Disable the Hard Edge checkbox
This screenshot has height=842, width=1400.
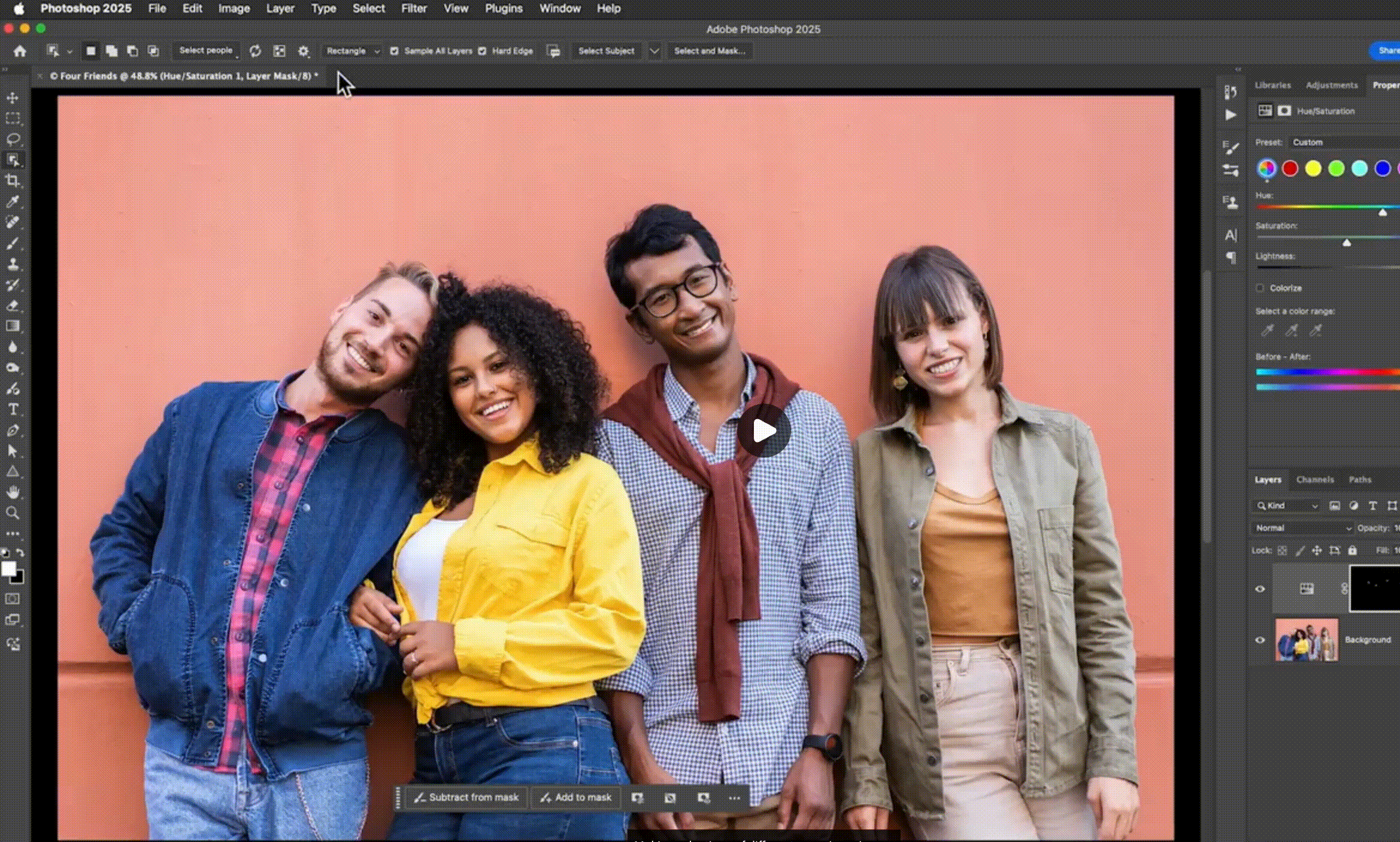pos(482,52)
